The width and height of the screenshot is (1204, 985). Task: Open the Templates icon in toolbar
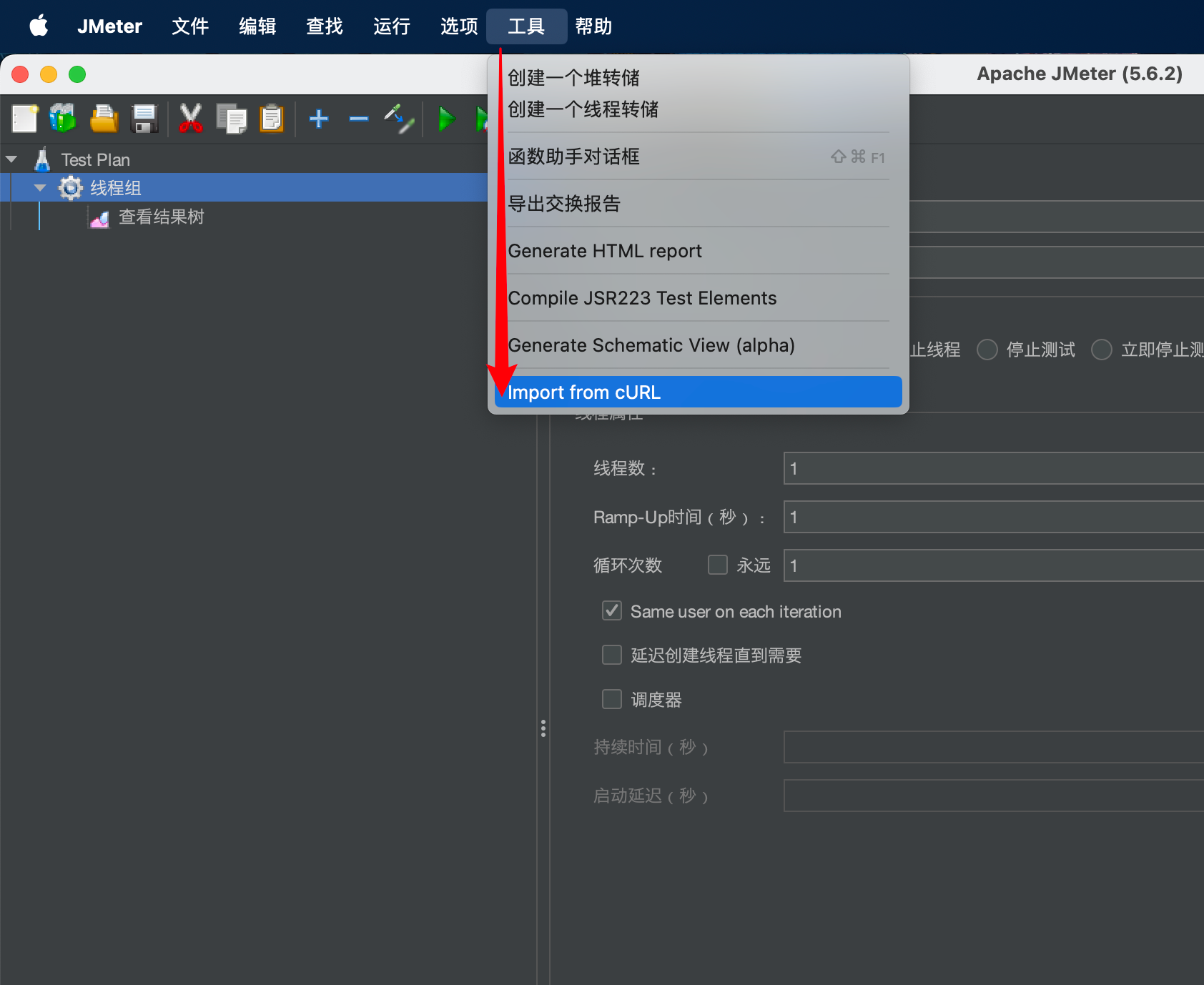pos(63,119)
